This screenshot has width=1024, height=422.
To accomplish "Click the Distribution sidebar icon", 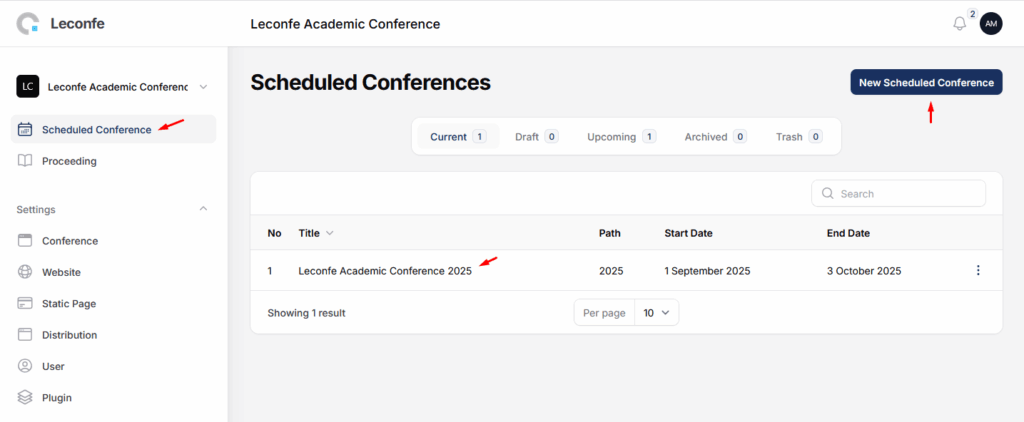I will point(25,335).
